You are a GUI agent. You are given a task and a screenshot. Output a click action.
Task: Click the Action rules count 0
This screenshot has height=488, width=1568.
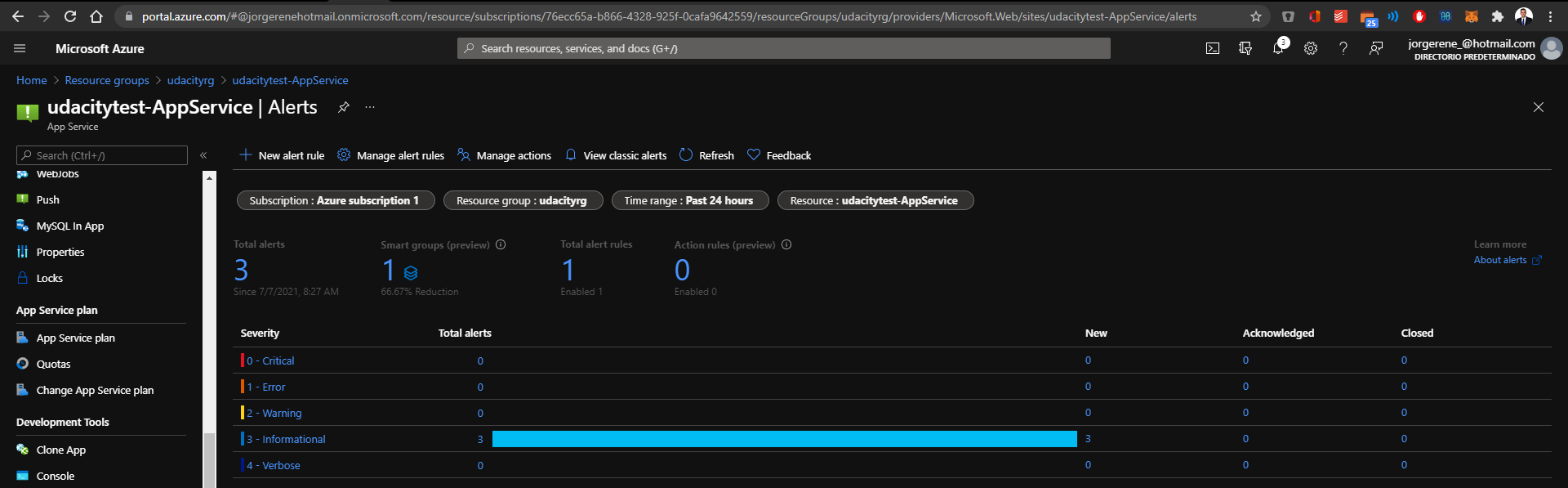click(x=682, y=271)
